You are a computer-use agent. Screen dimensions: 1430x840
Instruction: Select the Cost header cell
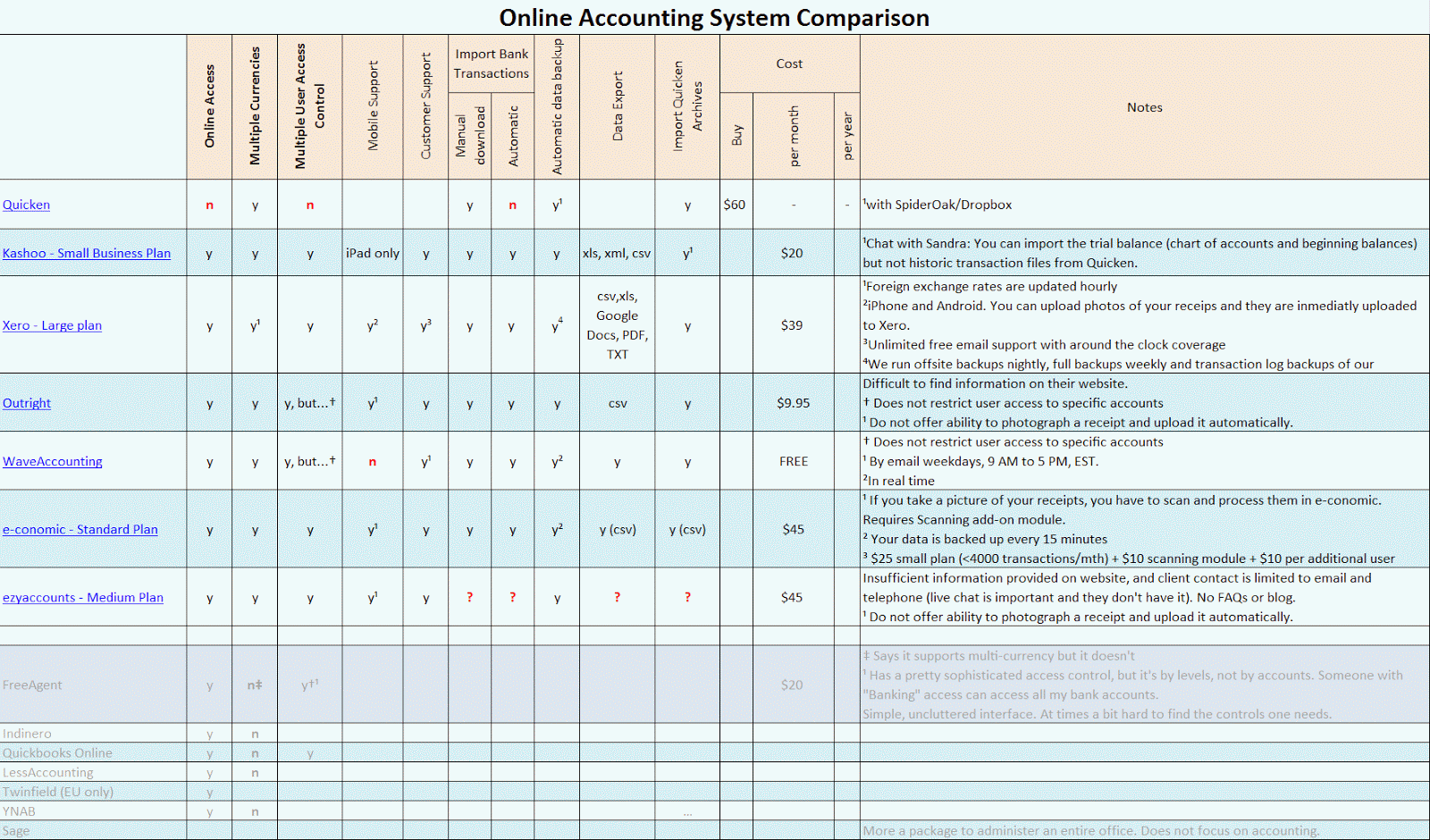[790, 63]
